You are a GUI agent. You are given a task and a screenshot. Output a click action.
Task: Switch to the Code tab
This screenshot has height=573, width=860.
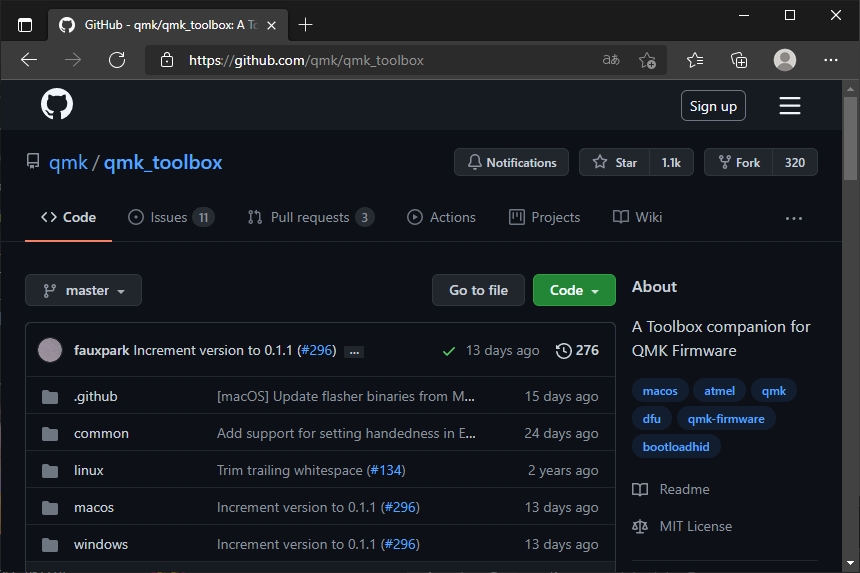[x=69, y=217]
